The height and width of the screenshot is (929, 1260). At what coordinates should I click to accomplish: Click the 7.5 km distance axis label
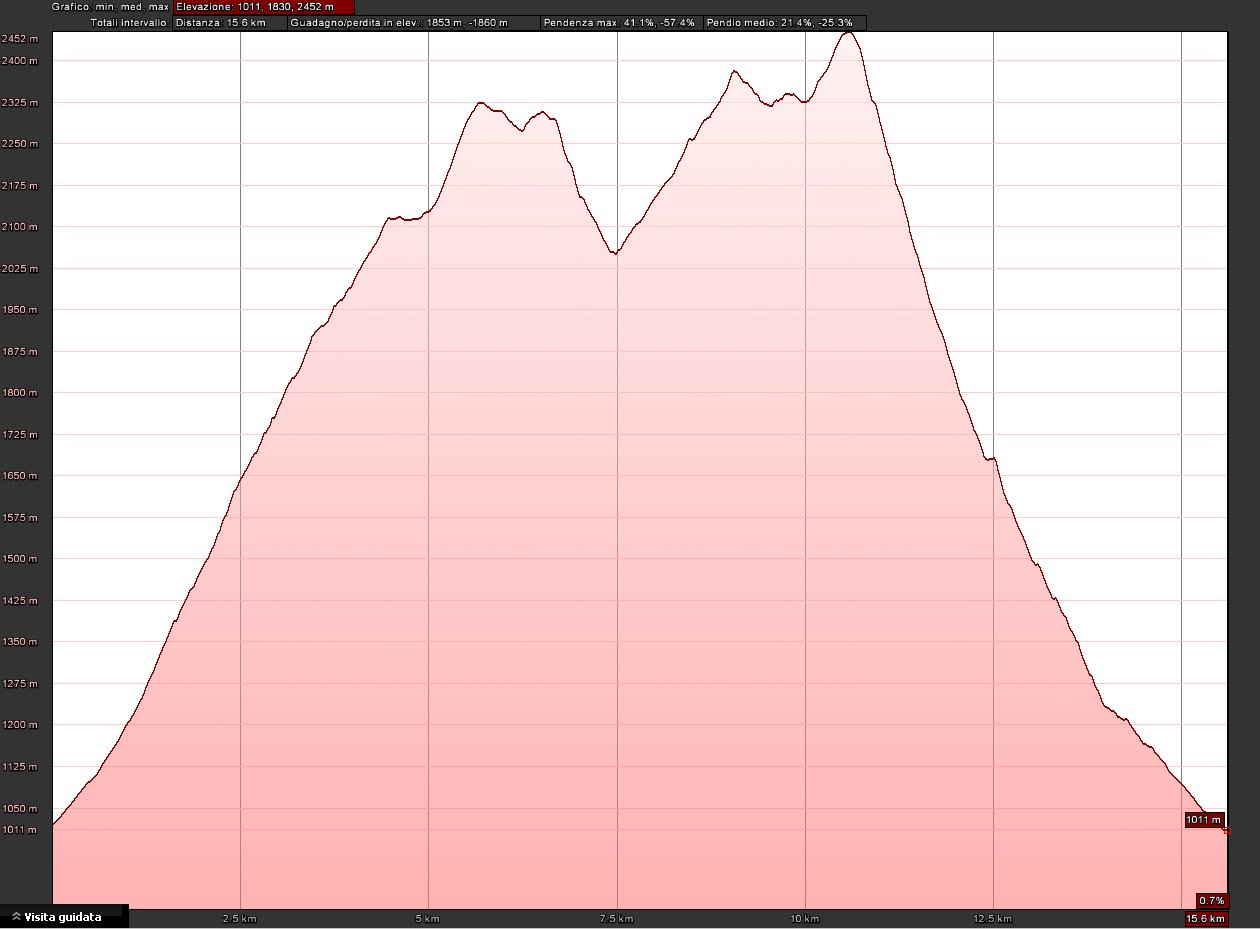pyautogui.click(x=617, y=918)
